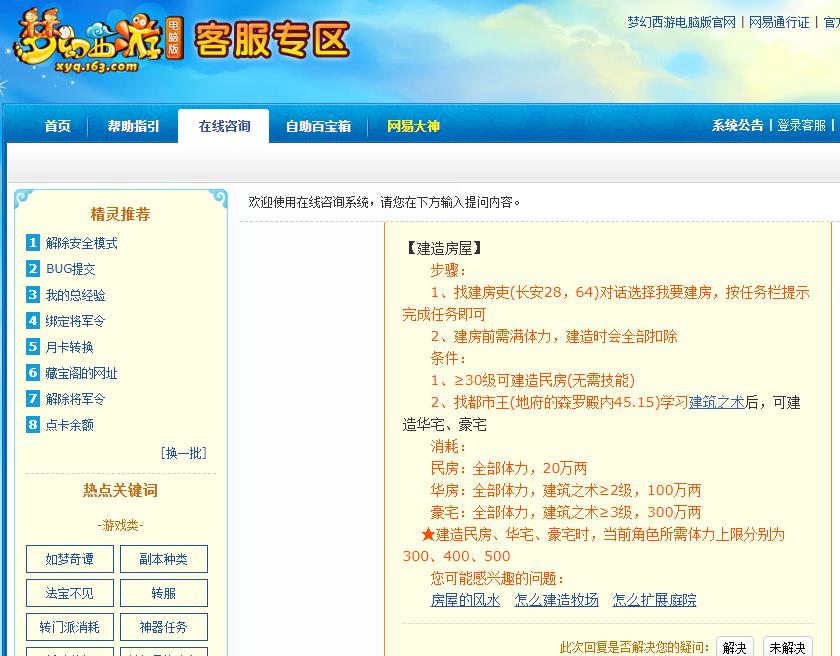Image resolution: width=840 pixels, height=656 pixels.
Task: Click the 客服专区 banner title
Action: coord(272,40)
